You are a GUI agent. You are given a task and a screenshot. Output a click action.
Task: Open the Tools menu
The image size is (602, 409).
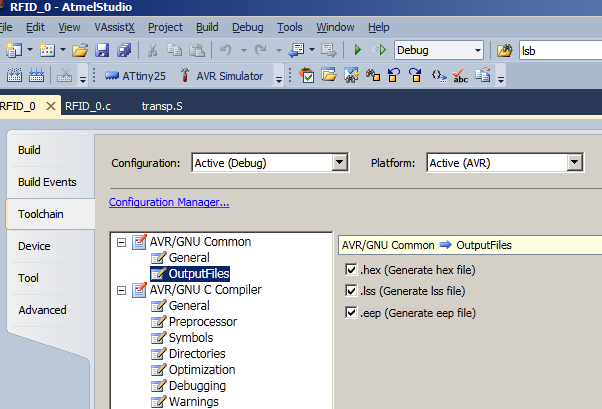(x=290, y=27)
